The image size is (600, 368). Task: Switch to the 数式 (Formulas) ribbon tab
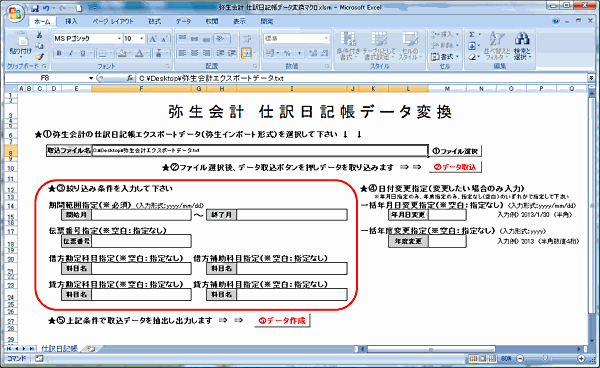[155, 21]
